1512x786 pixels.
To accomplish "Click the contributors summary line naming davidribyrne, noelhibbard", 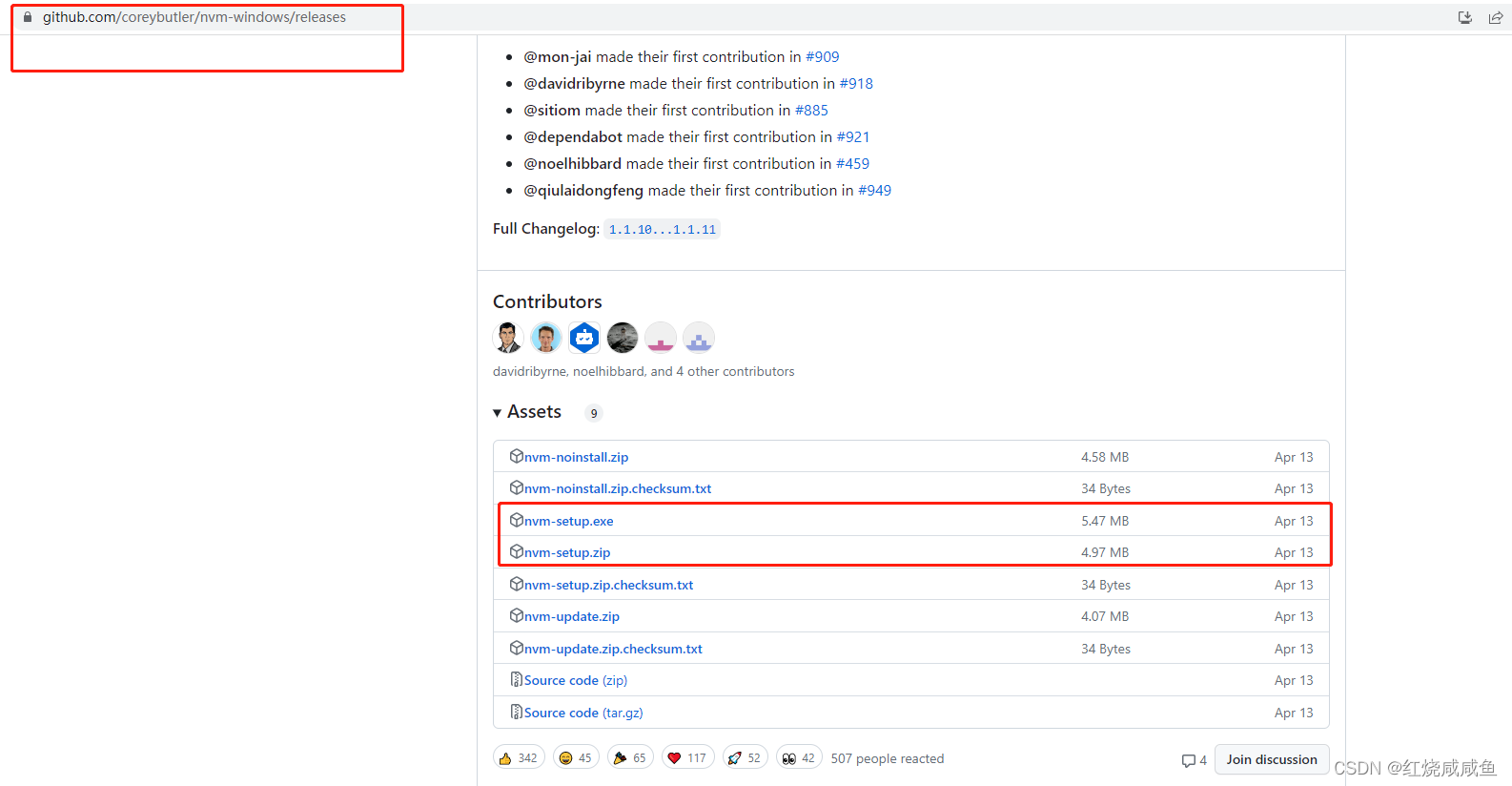I will coord(644,371).
